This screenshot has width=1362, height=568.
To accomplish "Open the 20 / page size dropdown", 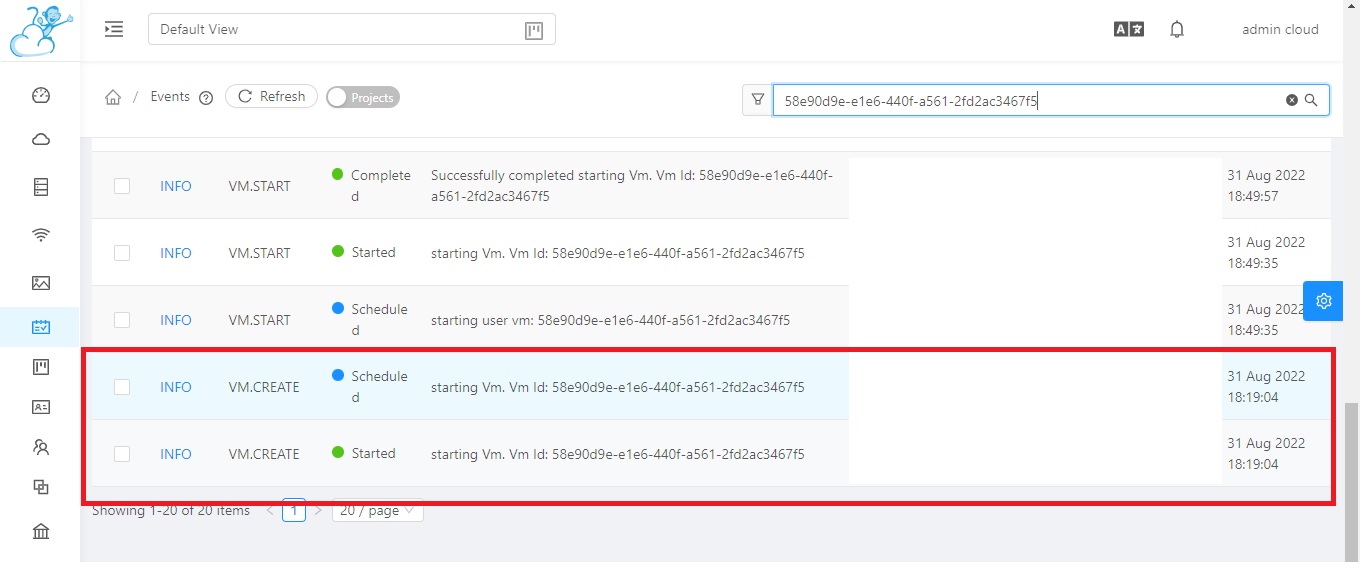I will 378,511.
